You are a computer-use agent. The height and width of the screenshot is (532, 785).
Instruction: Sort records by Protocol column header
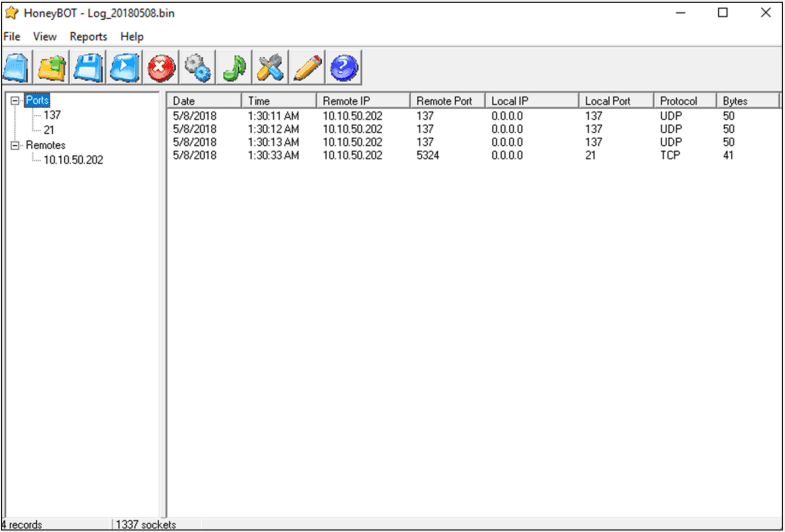pos(684,101)
